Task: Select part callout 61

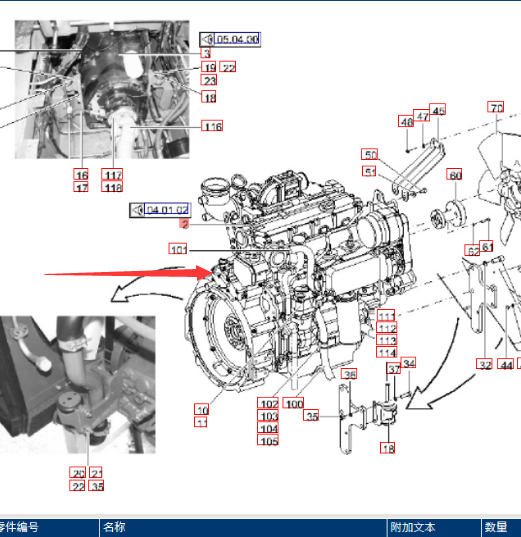Action: pos(486,246)
